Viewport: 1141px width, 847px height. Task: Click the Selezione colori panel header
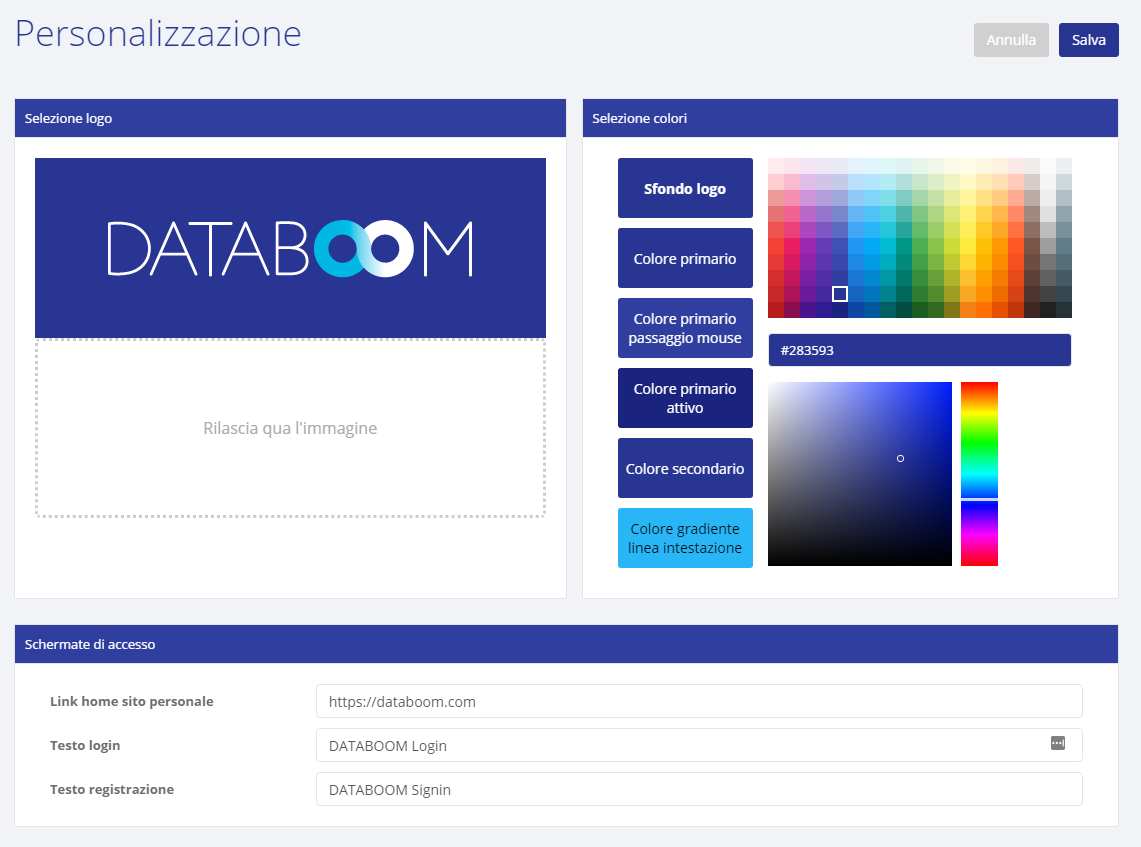[x=850, y=118]
